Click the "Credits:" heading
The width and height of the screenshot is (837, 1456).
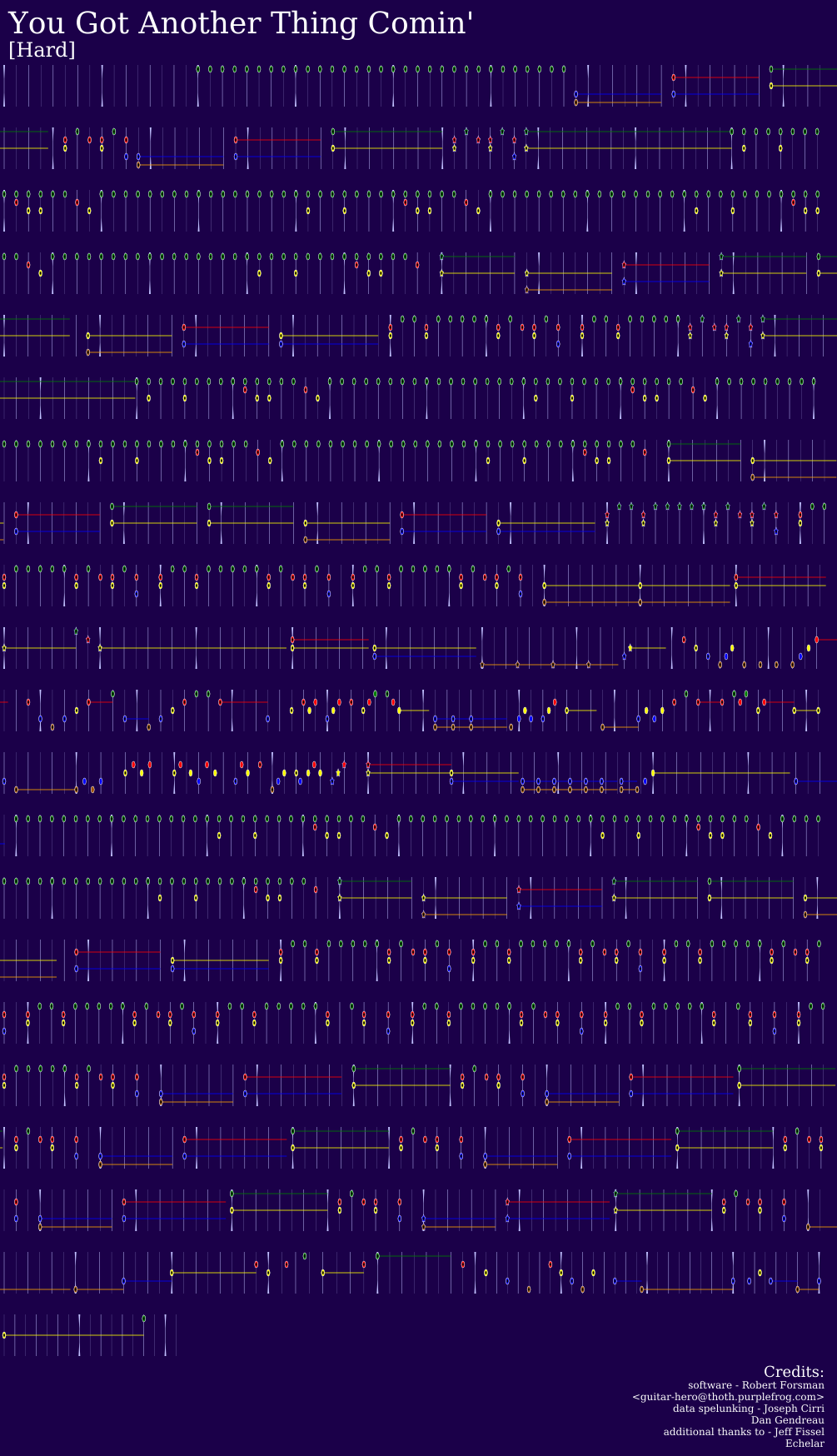point(794,1372)
